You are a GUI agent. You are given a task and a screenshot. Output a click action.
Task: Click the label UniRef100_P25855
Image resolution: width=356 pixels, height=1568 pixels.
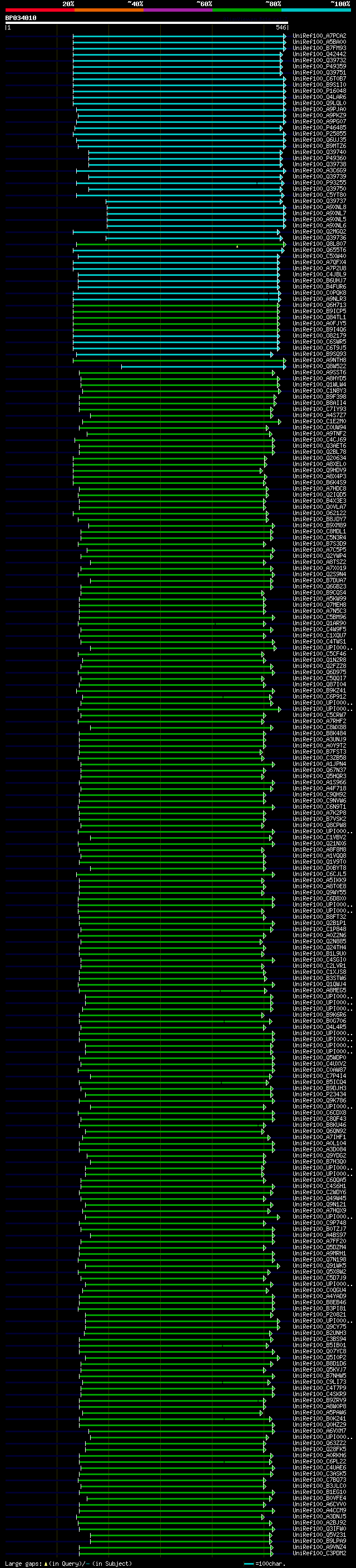319,134
